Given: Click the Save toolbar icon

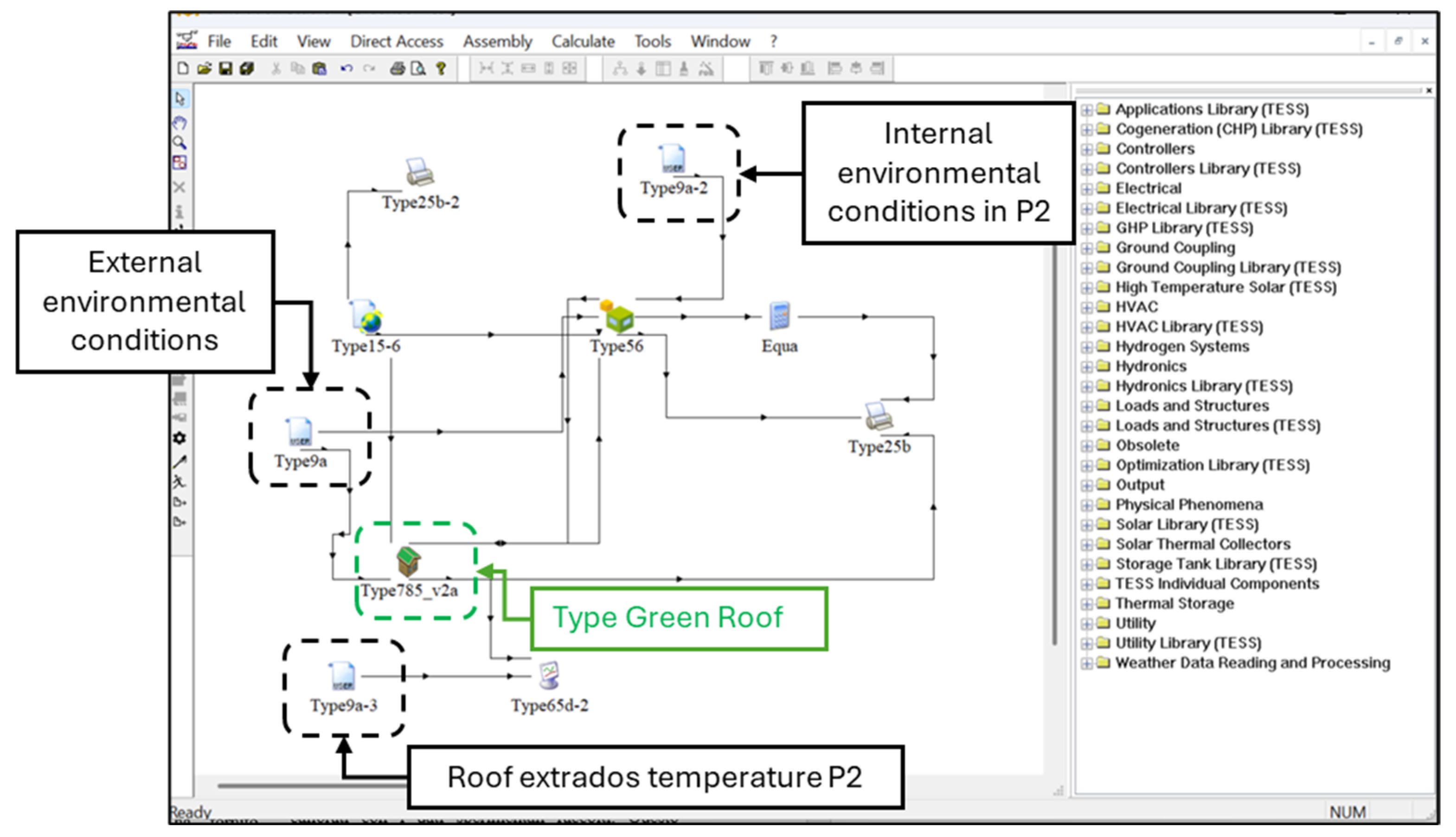Looking at the screenshot, I should [226, 69].
